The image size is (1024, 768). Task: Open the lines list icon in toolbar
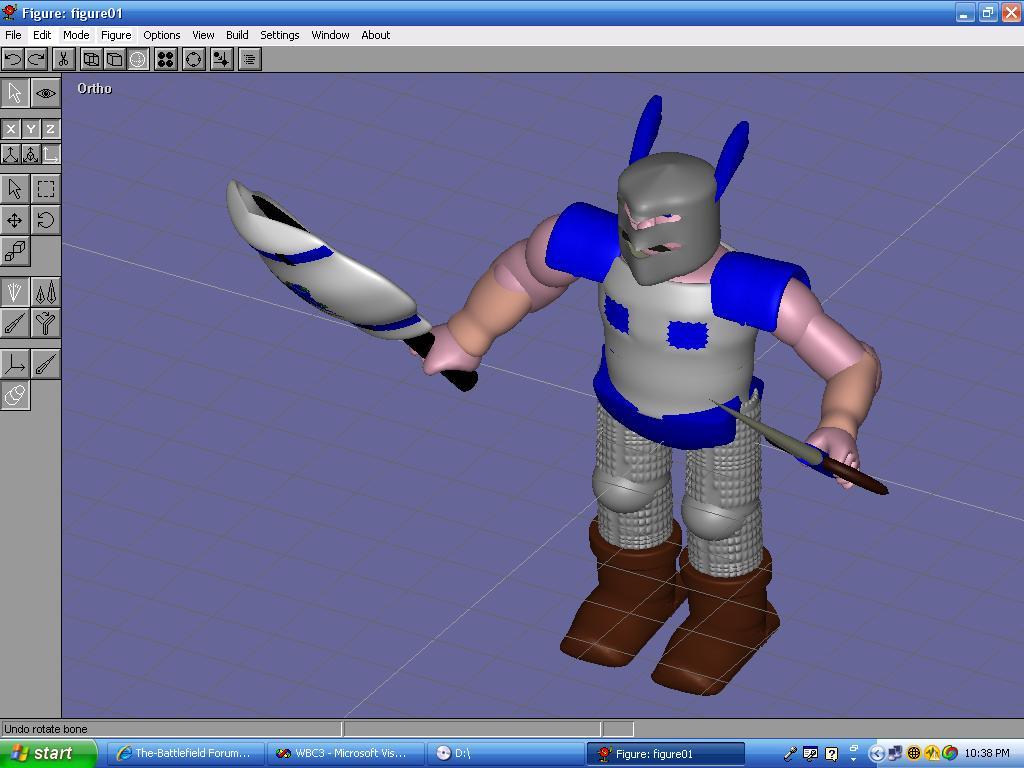coord(249,59)
